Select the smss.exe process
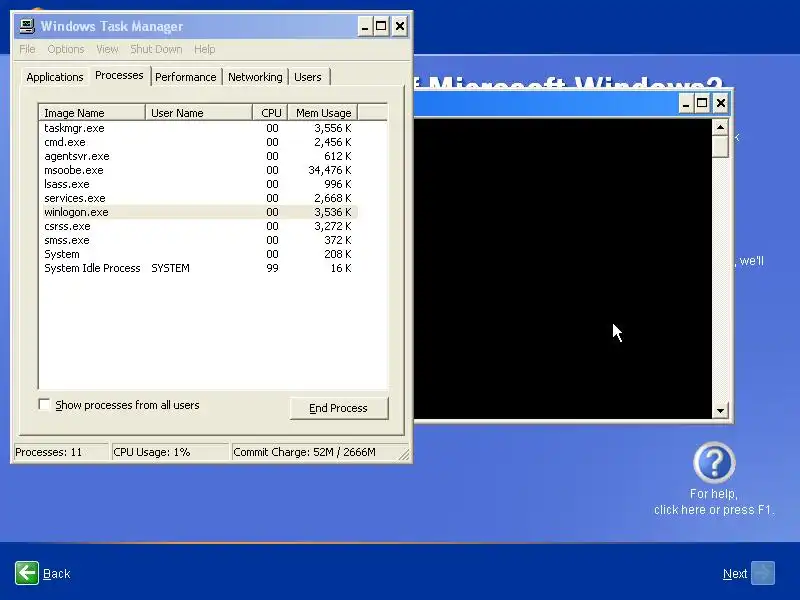This screenshot has width=800, height=600. [x=198, y=240]
